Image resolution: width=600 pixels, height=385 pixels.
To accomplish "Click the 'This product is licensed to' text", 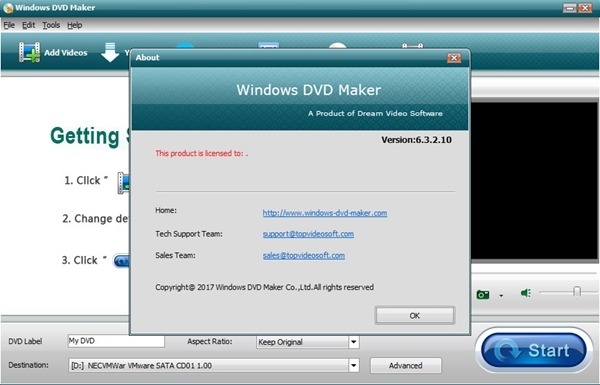I will pyautogui.click(x=202, y=153).
